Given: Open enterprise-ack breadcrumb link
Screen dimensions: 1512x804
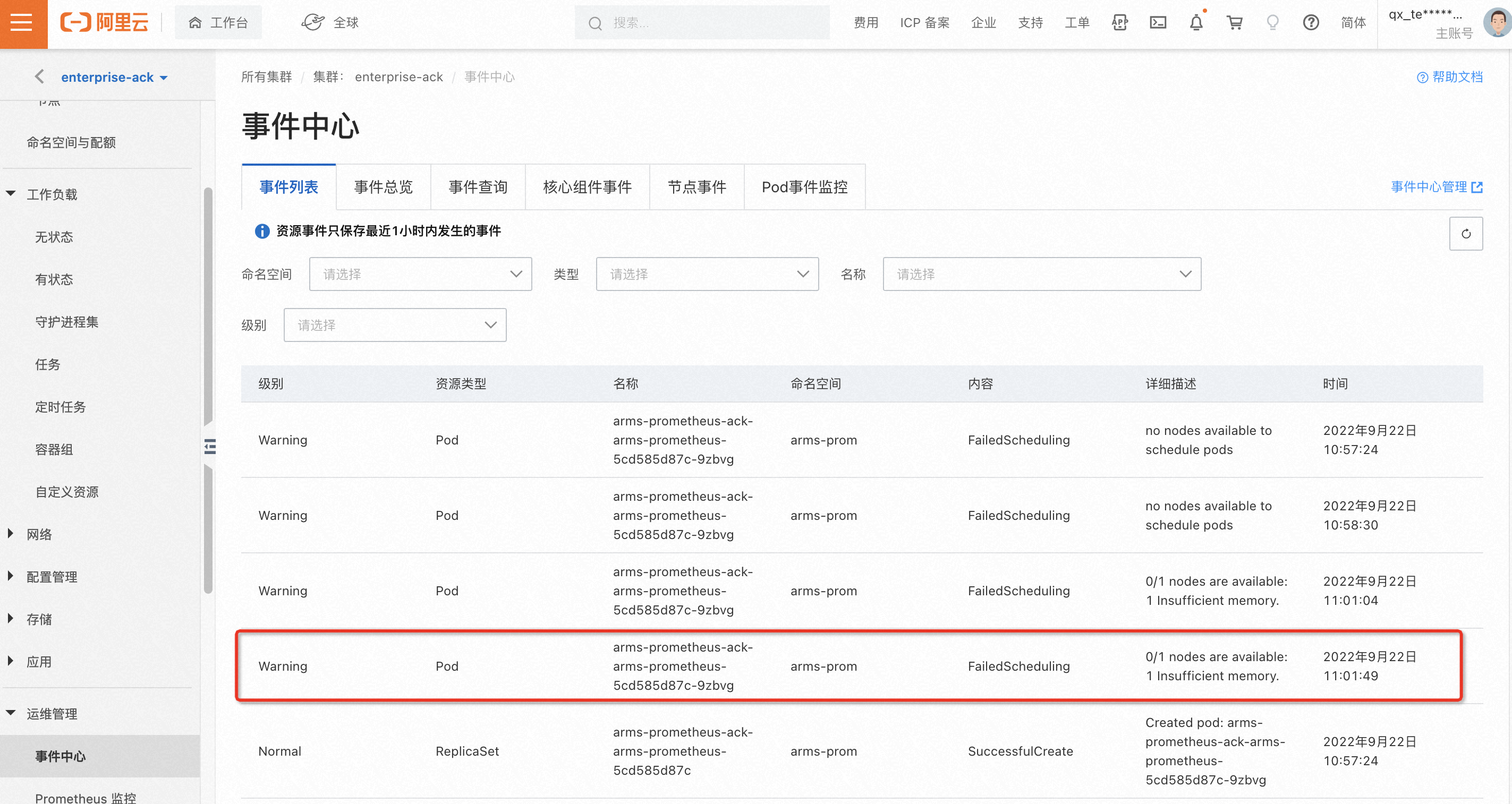Looking at the screenshot, I should click(399, 77).
